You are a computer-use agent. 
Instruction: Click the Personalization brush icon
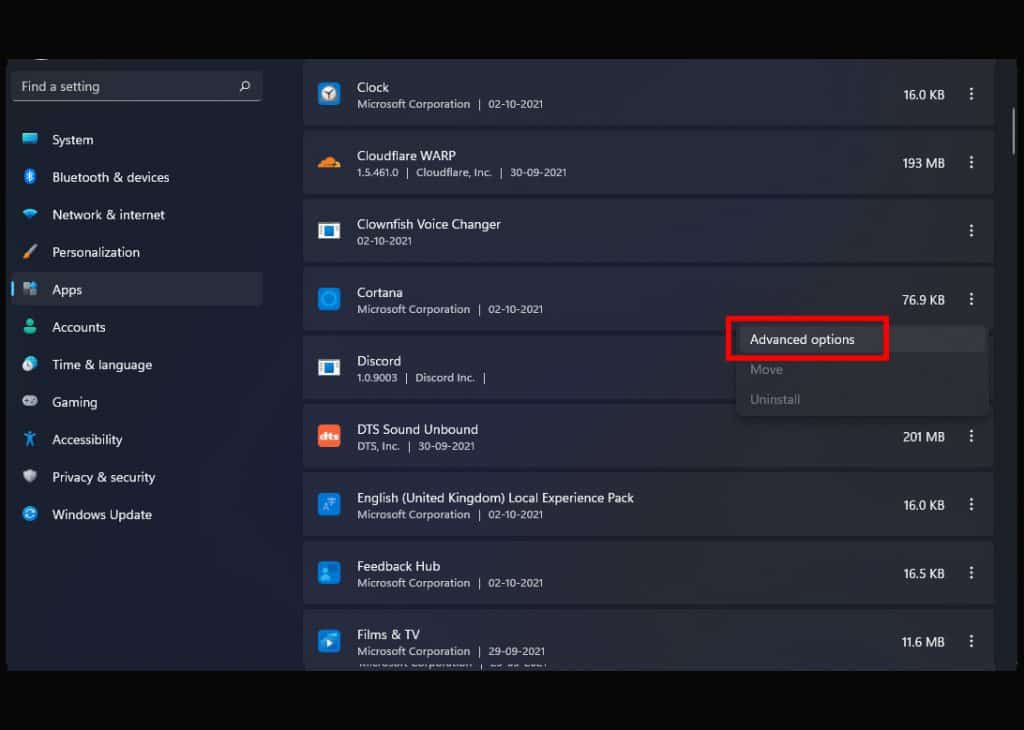click(x=30, y=251)
